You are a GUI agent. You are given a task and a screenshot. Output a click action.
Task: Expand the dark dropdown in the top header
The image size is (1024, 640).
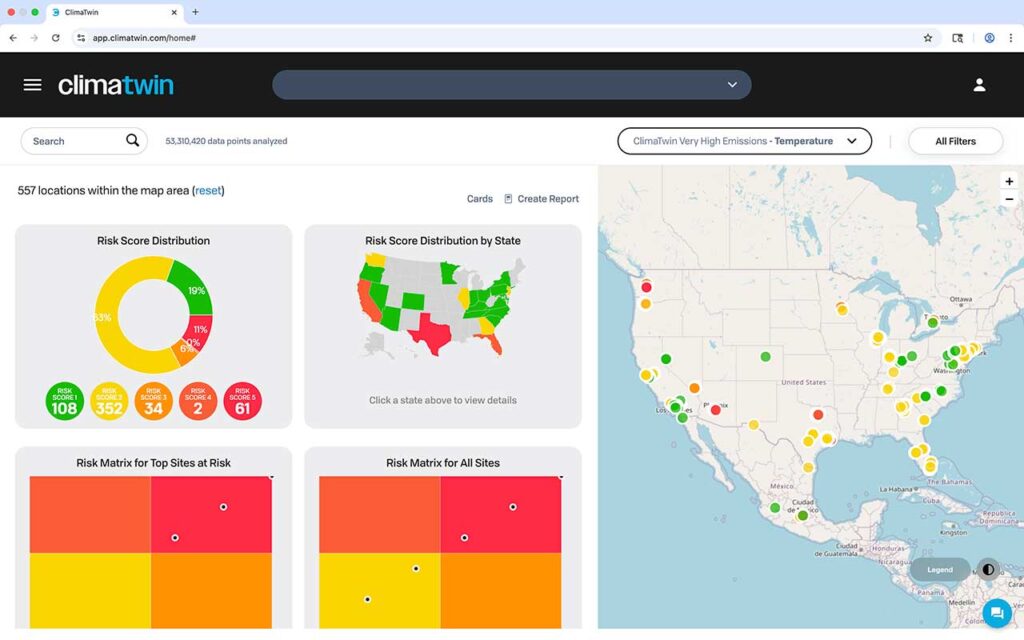[731, 84]
